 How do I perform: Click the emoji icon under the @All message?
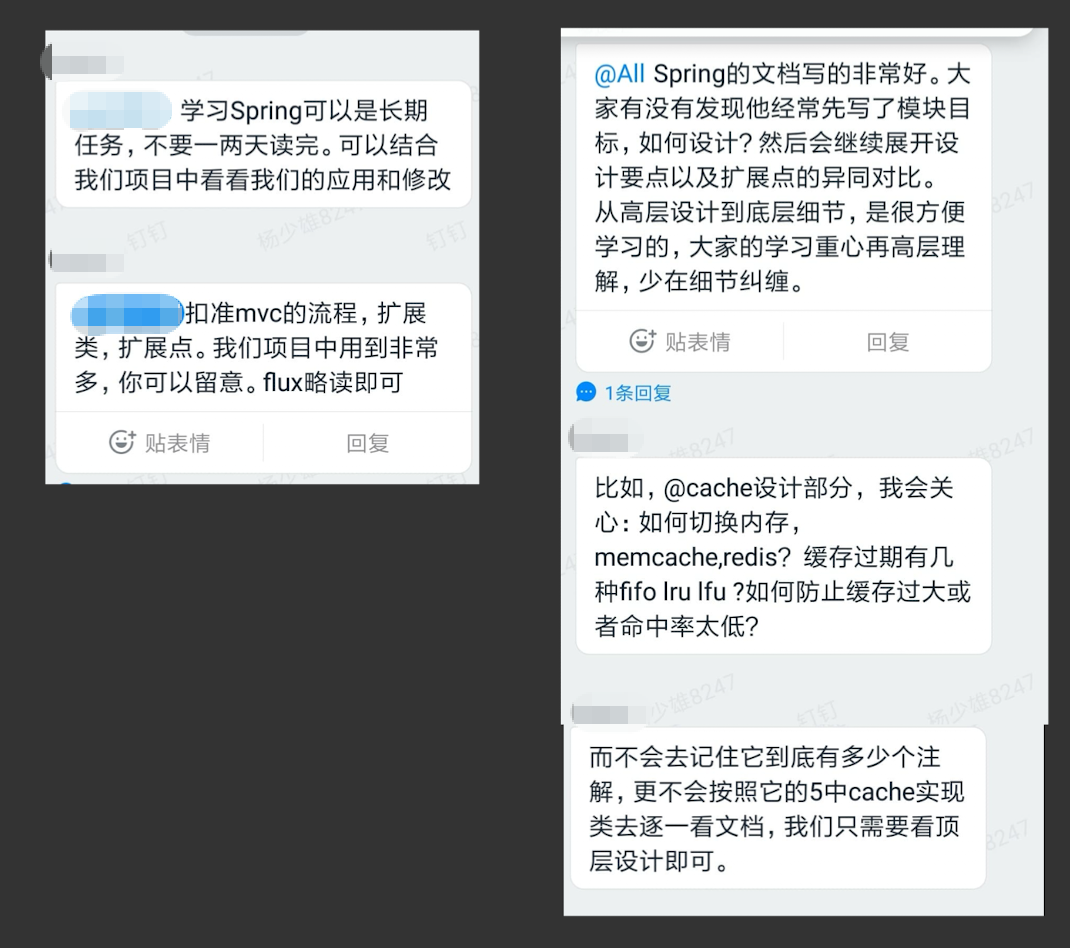click(642, 341)
